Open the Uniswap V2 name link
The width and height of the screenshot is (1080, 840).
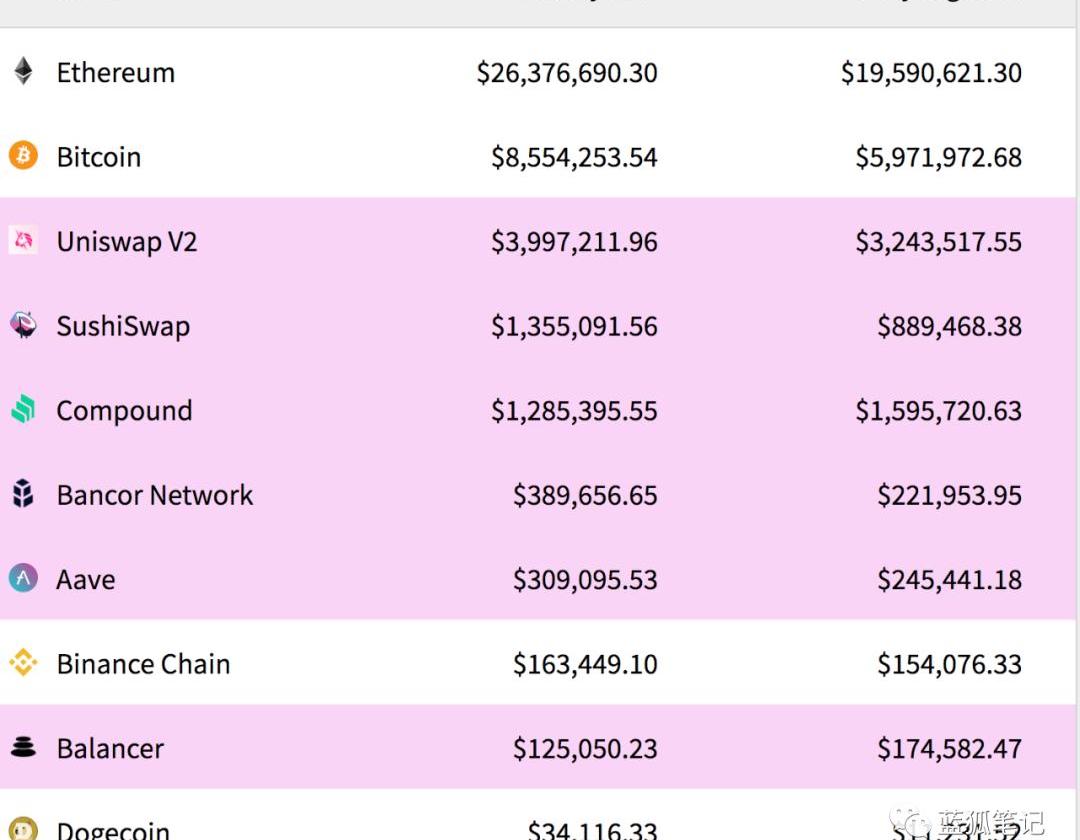pos(126,242)
